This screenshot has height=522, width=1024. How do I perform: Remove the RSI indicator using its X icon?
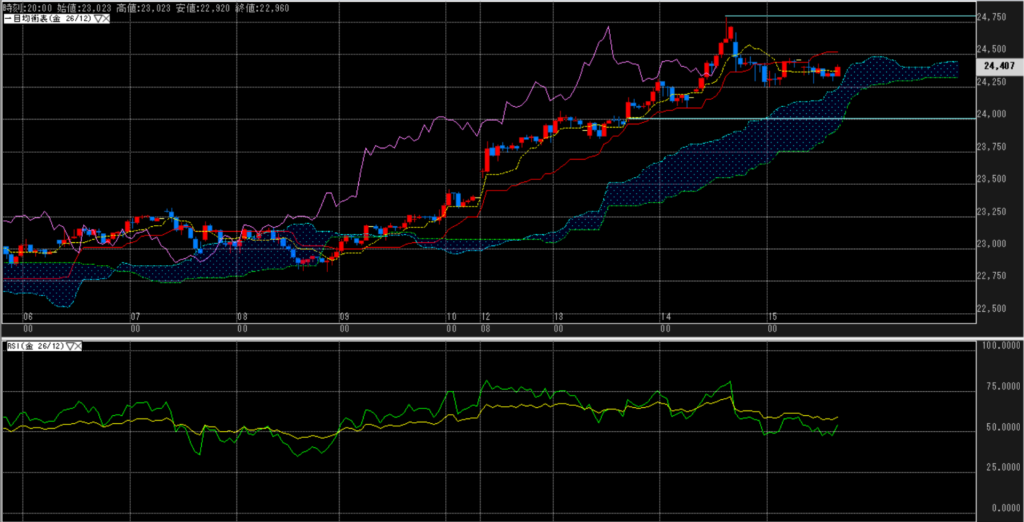76,346
